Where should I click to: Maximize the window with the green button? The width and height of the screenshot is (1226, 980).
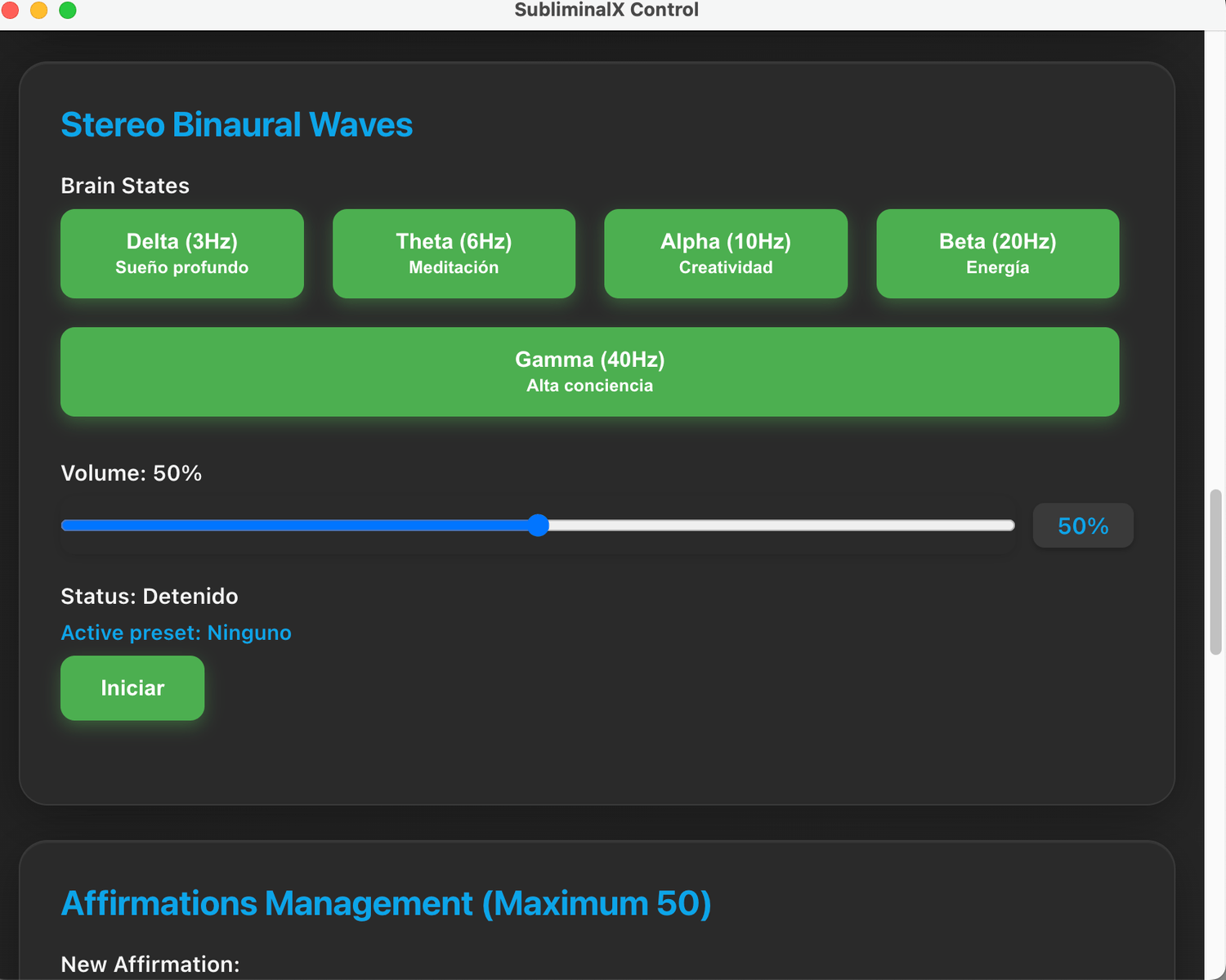point(68,10)
